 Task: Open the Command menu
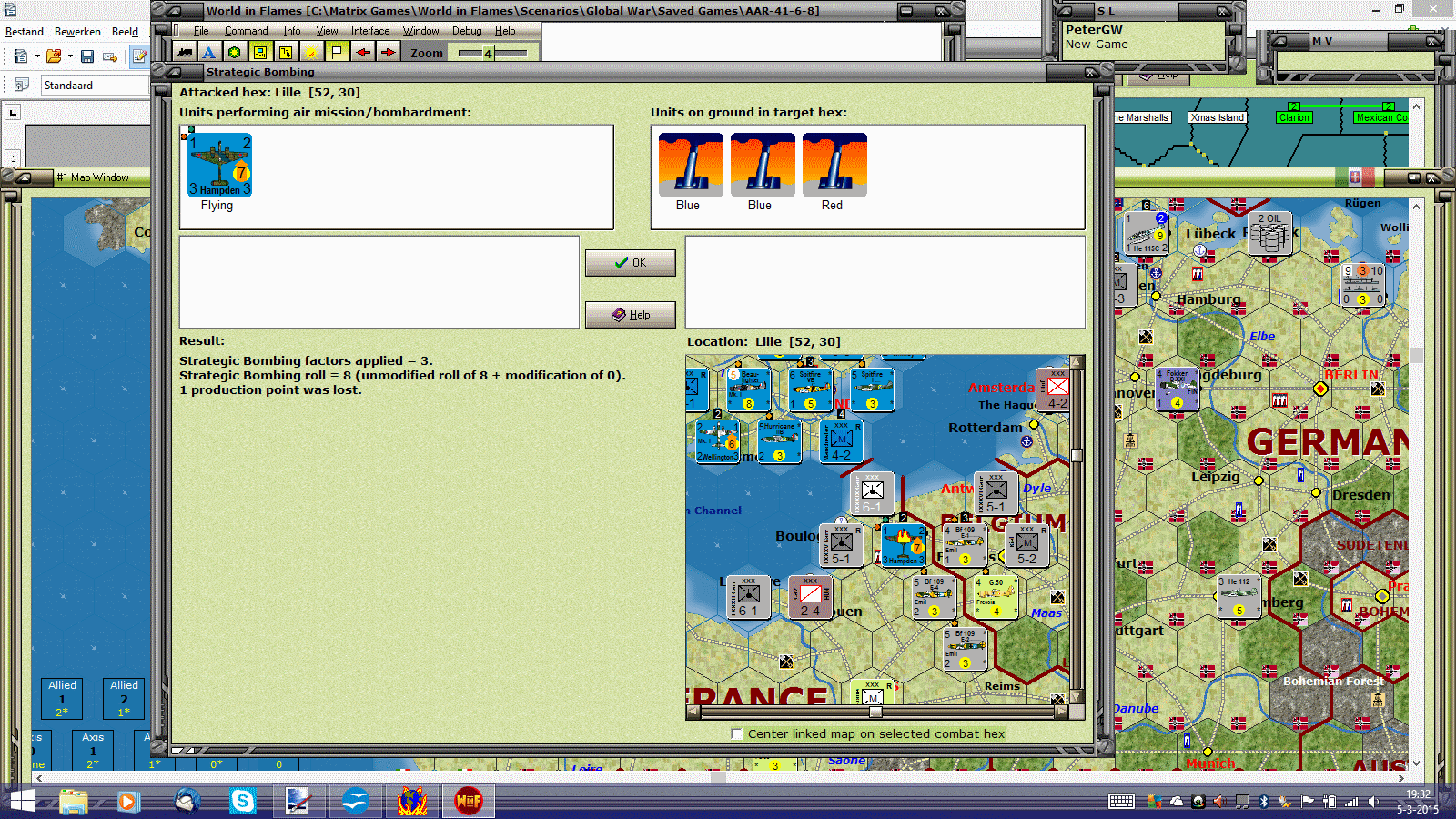247,31
